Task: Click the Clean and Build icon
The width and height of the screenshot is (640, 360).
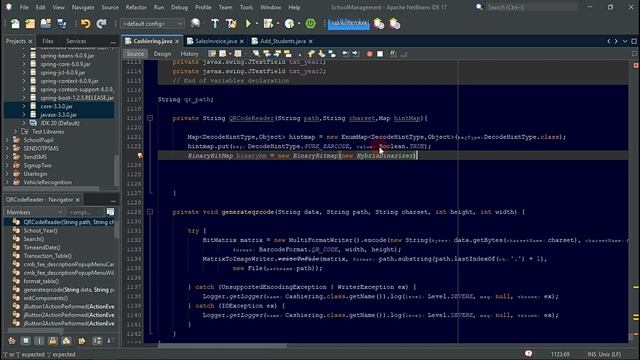Action: pyautogui.click(x=231, y=24)
